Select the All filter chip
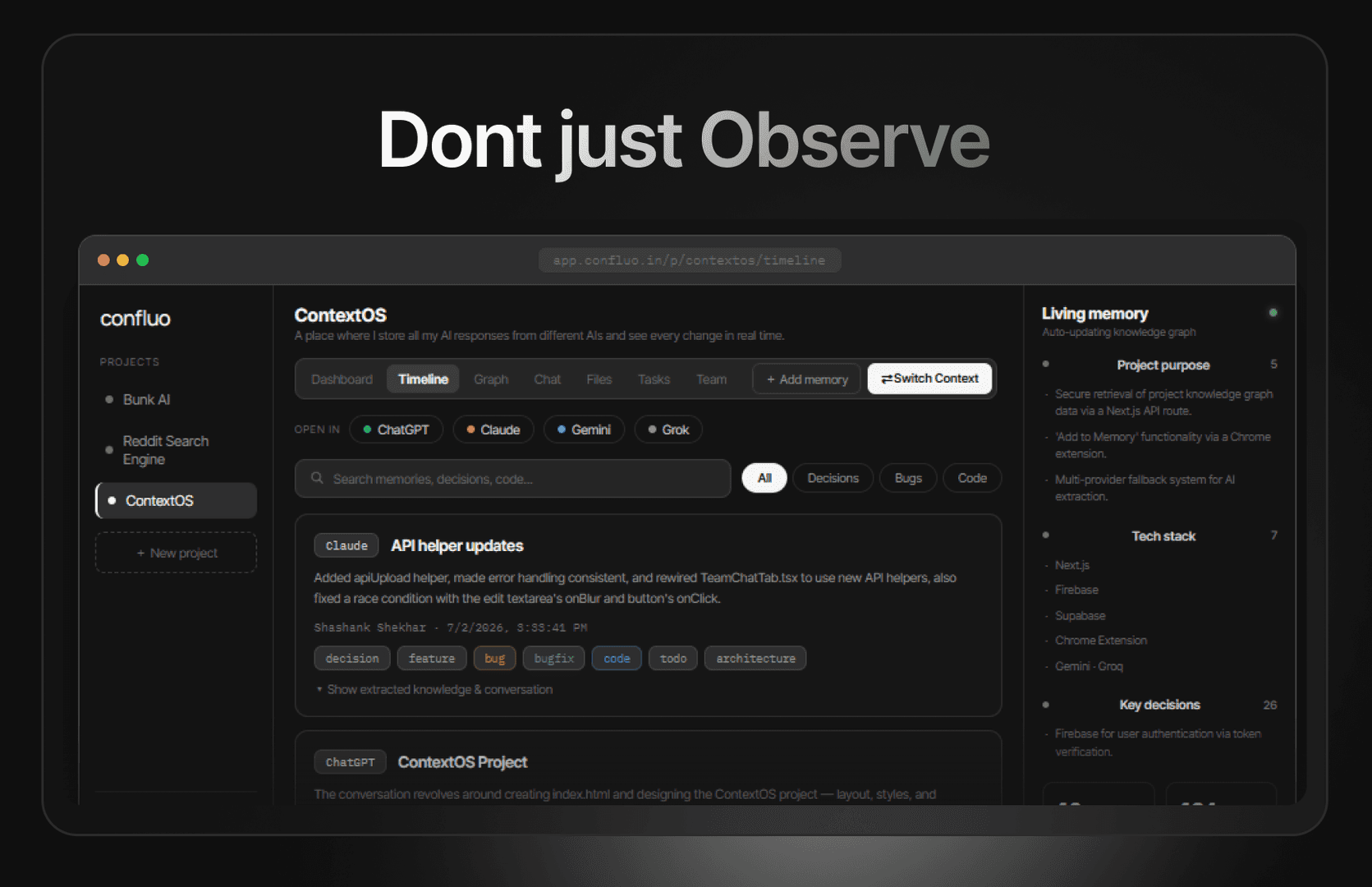Screen dimensions: 1372x887 [x=764, y=478]
